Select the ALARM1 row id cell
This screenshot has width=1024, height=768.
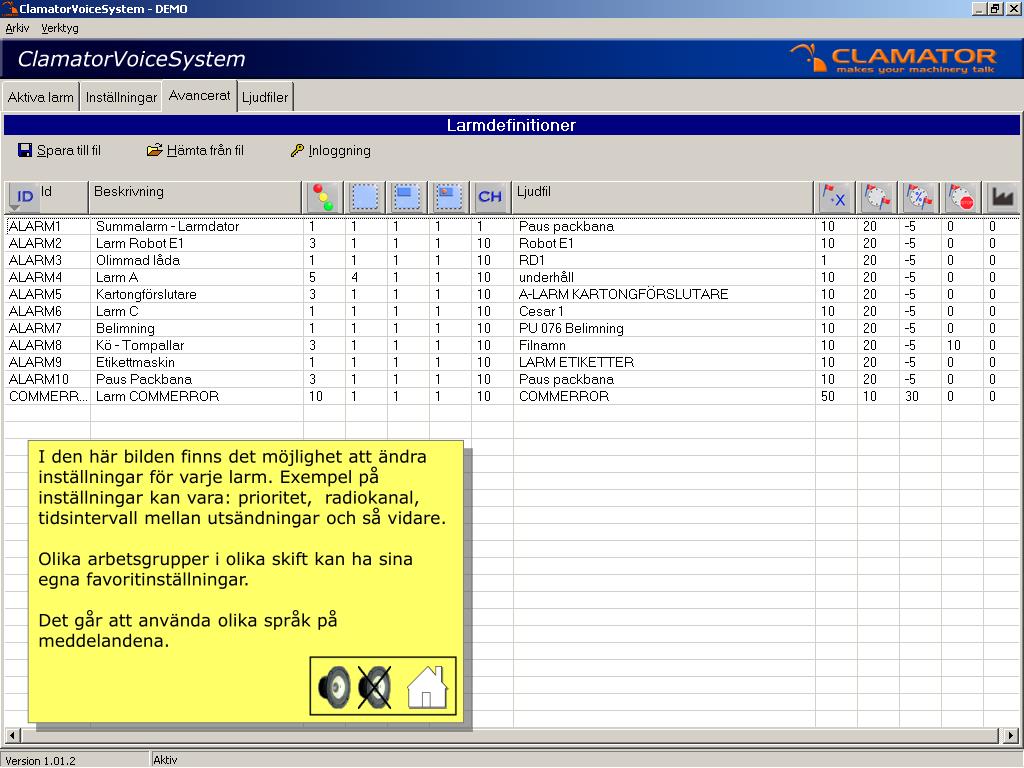[48, 226]
